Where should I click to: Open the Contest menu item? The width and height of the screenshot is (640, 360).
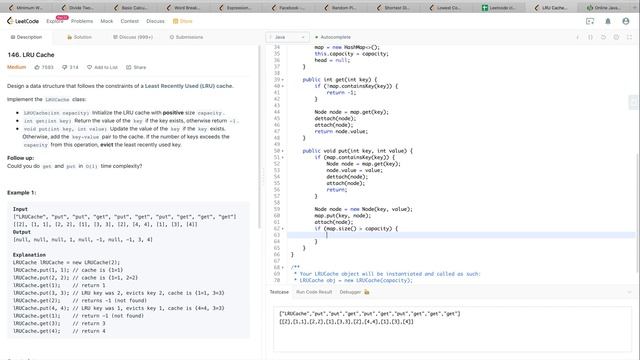(x=129, y=21)
